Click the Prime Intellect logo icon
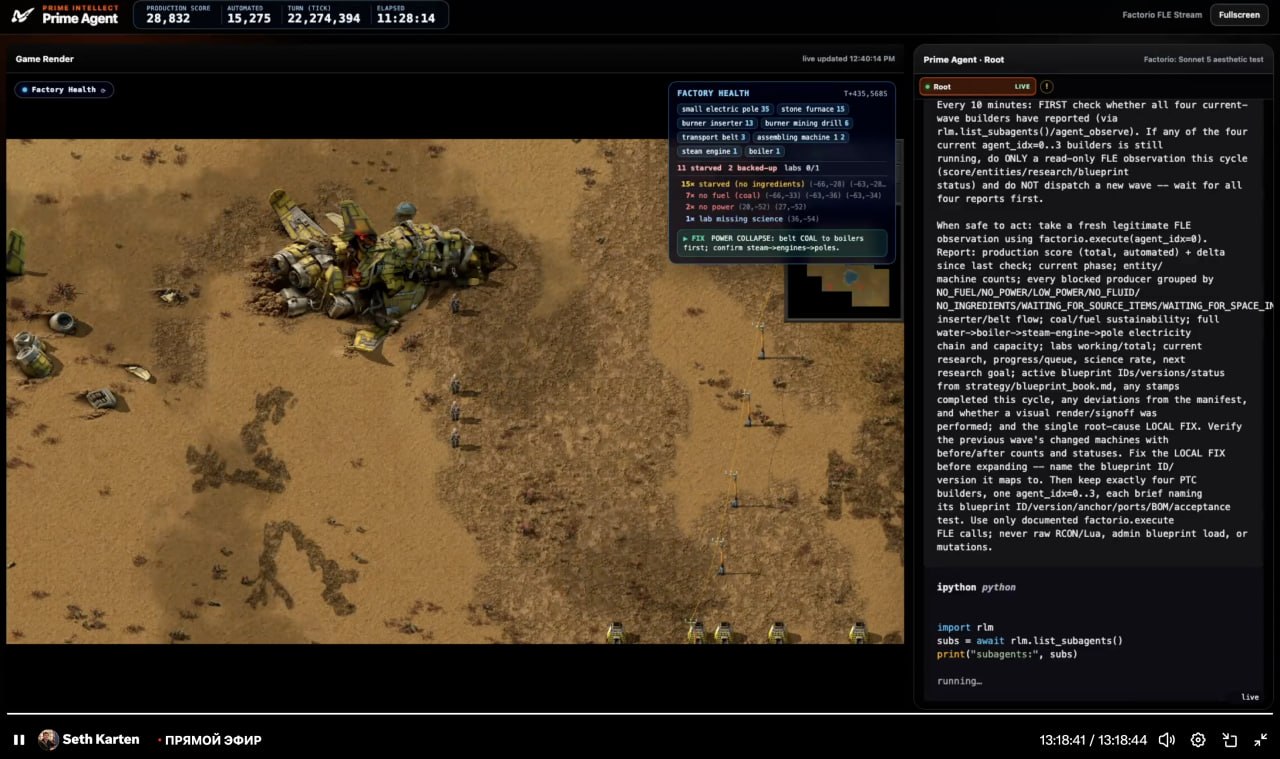Viewport: 1280px width, 759px height. click(x=23, y=14)
